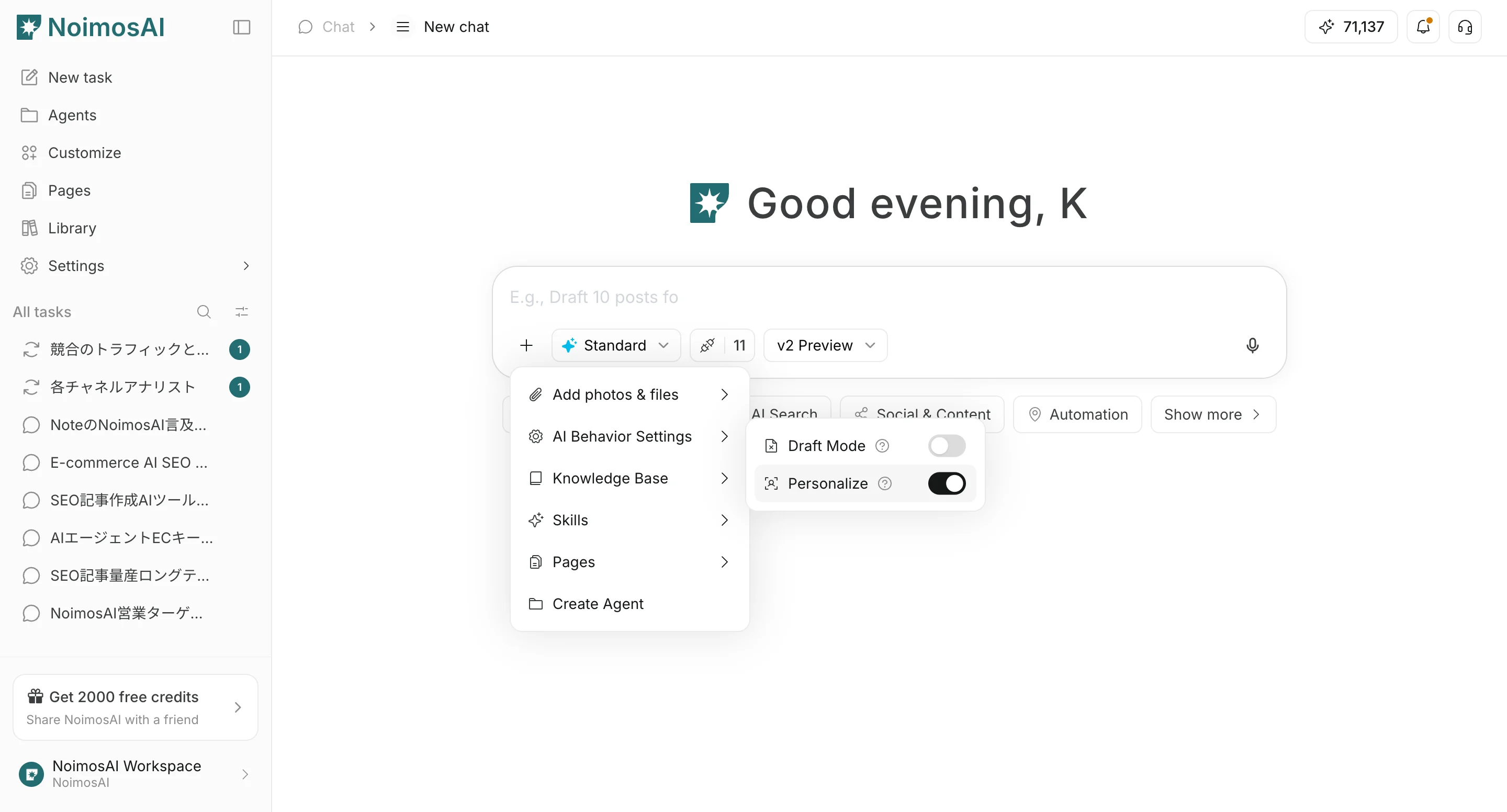
Task: Open Customize in the sidebar
Action: coord(136,153)
